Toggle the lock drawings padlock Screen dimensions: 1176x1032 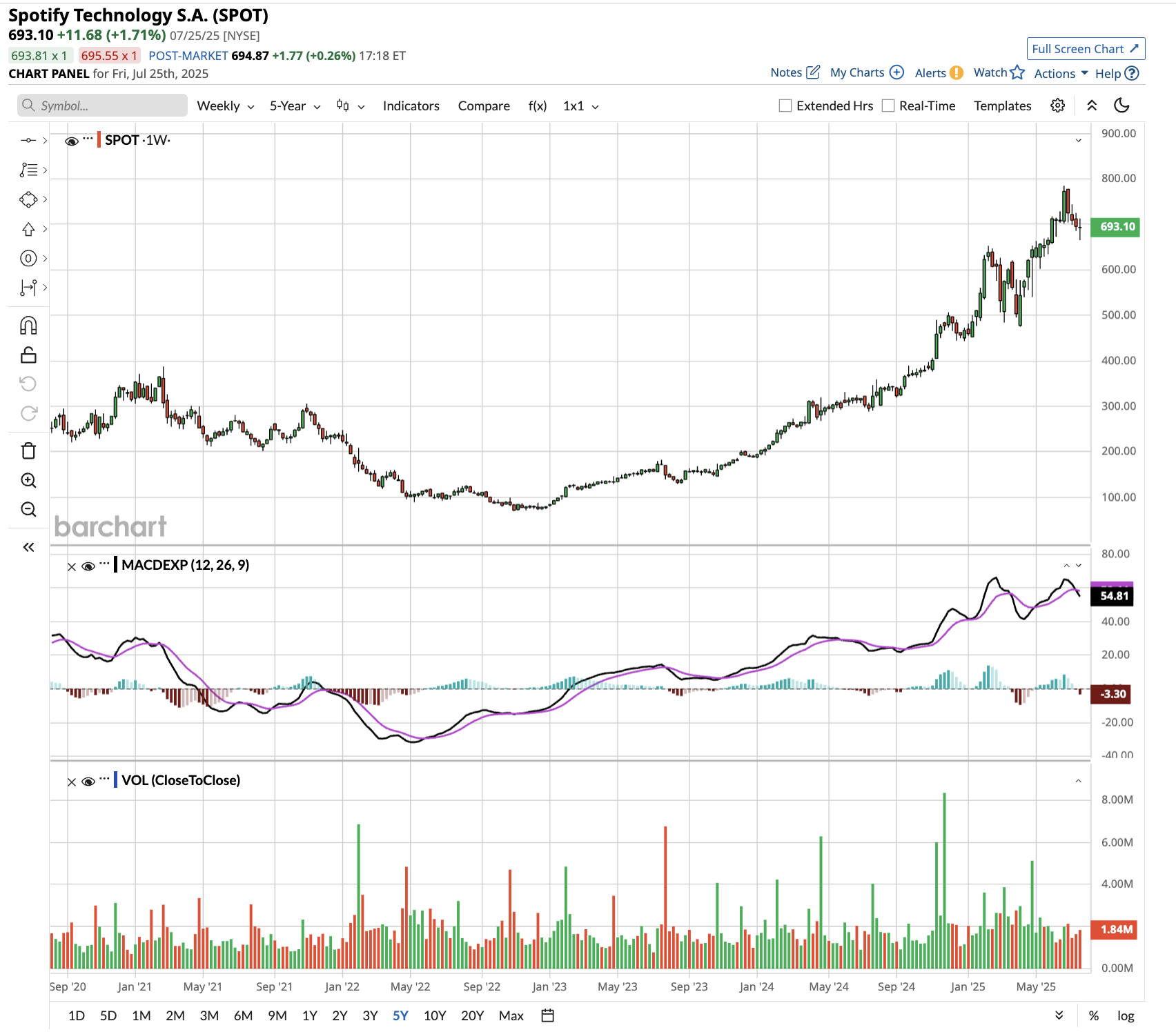point(28,355)
